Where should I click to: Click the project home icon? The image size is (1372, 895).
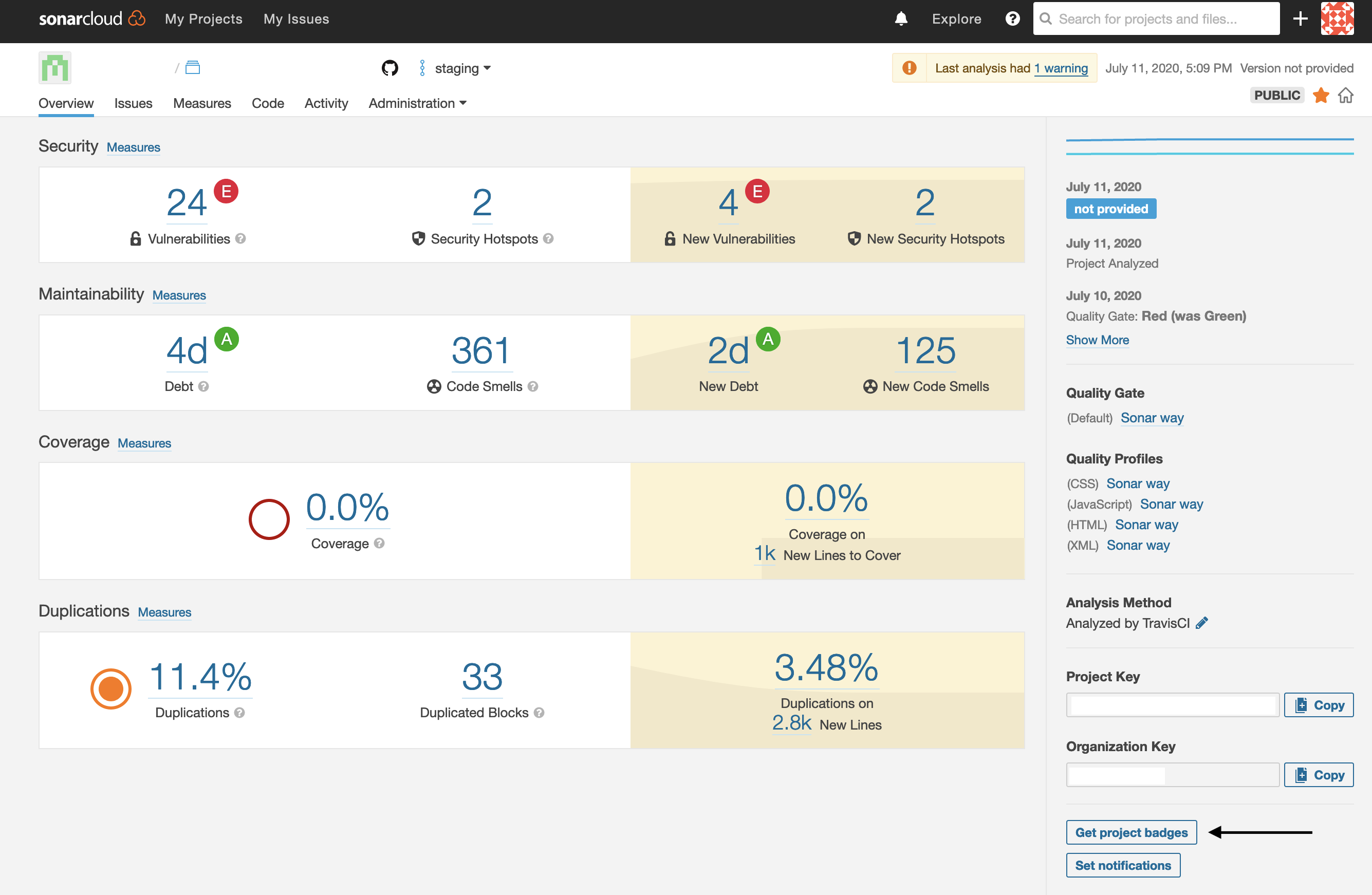[x=1345, y=96]
